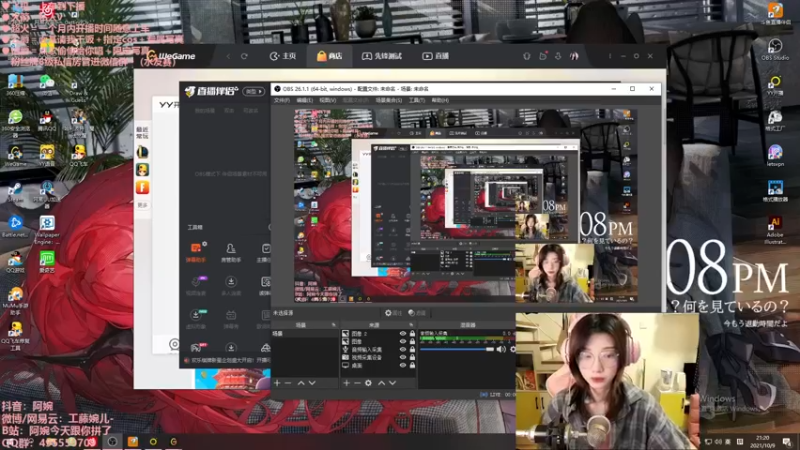Mute the audio input capture speaker icon
The width and height of the screenshot is (800, 450).
501,349
